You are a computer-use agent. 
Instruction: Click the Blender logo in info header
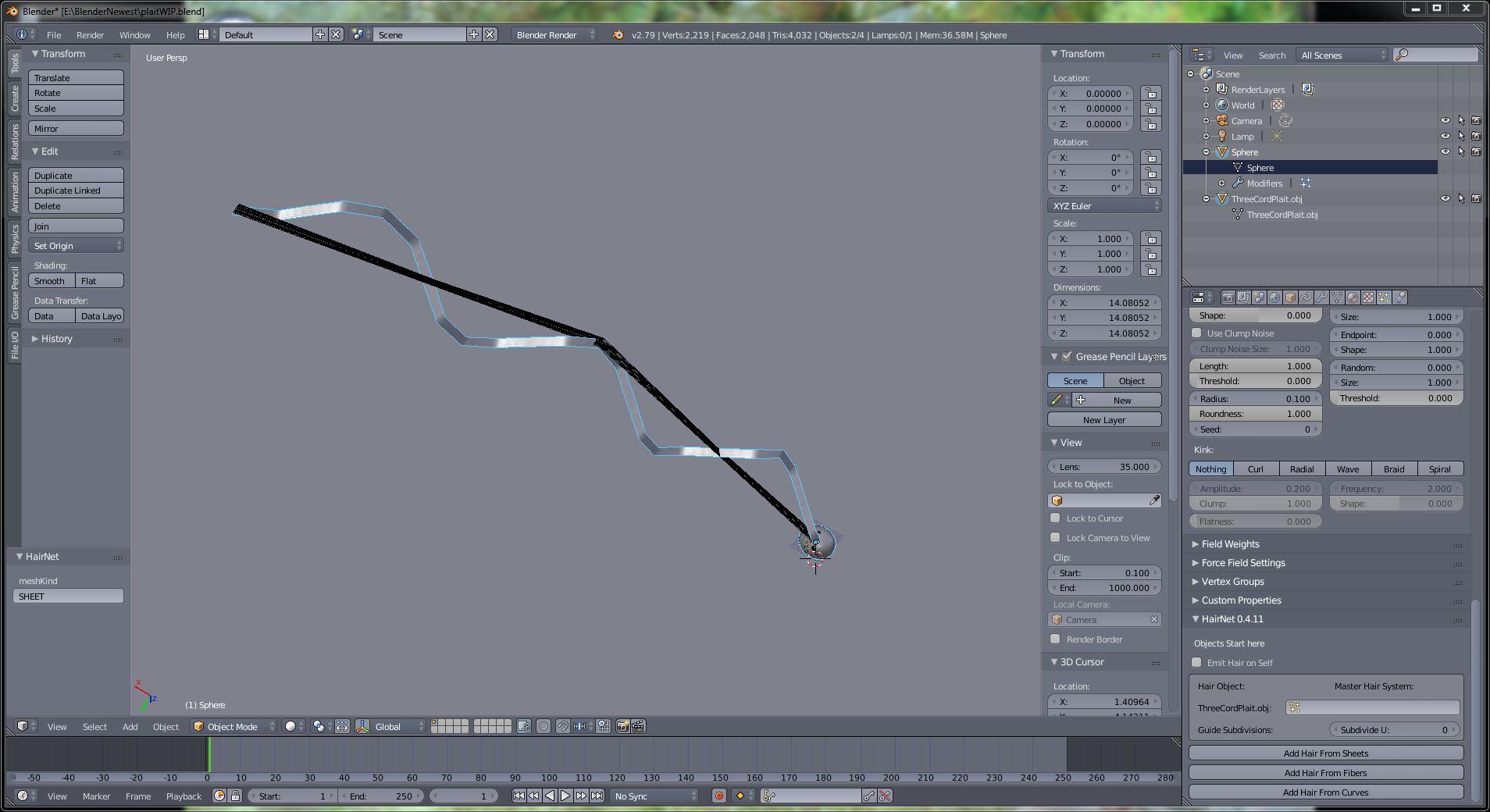tap(618, 35)
